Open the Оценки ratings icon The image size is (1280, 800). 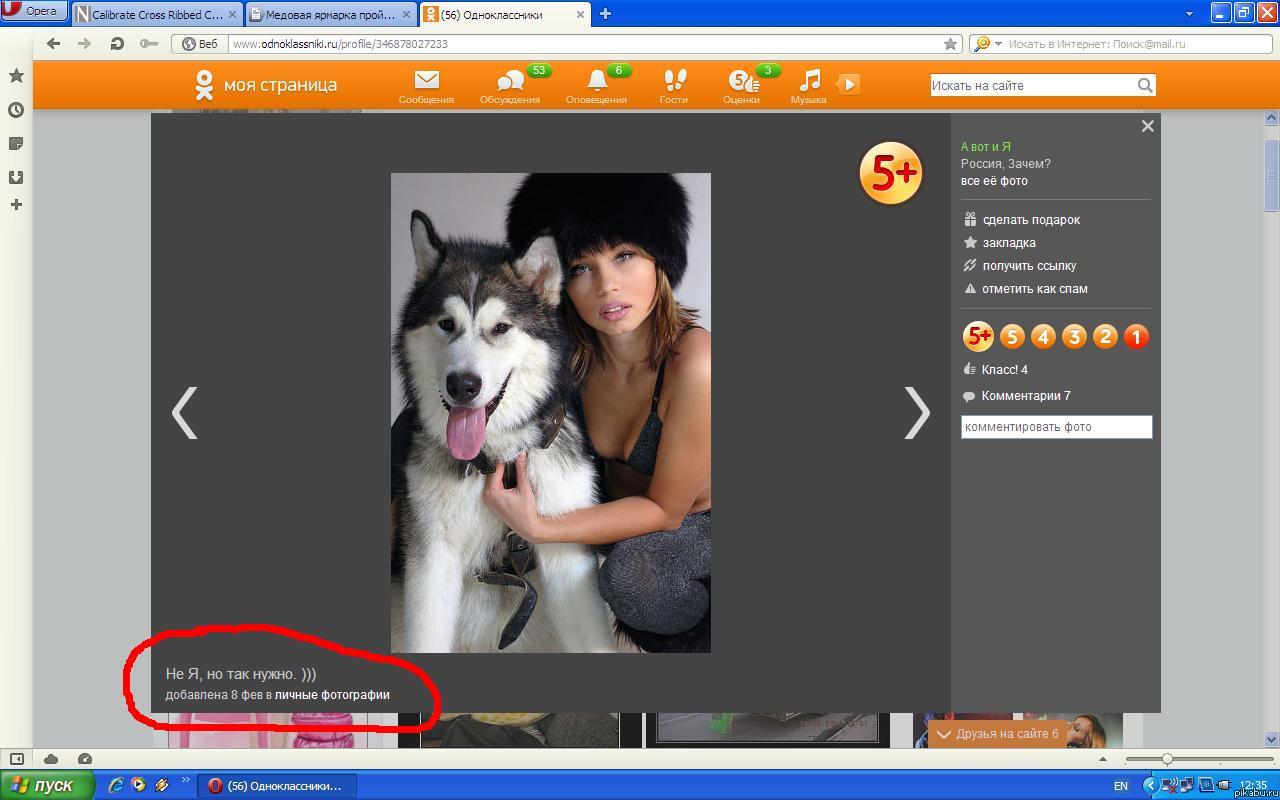point(741,85)
